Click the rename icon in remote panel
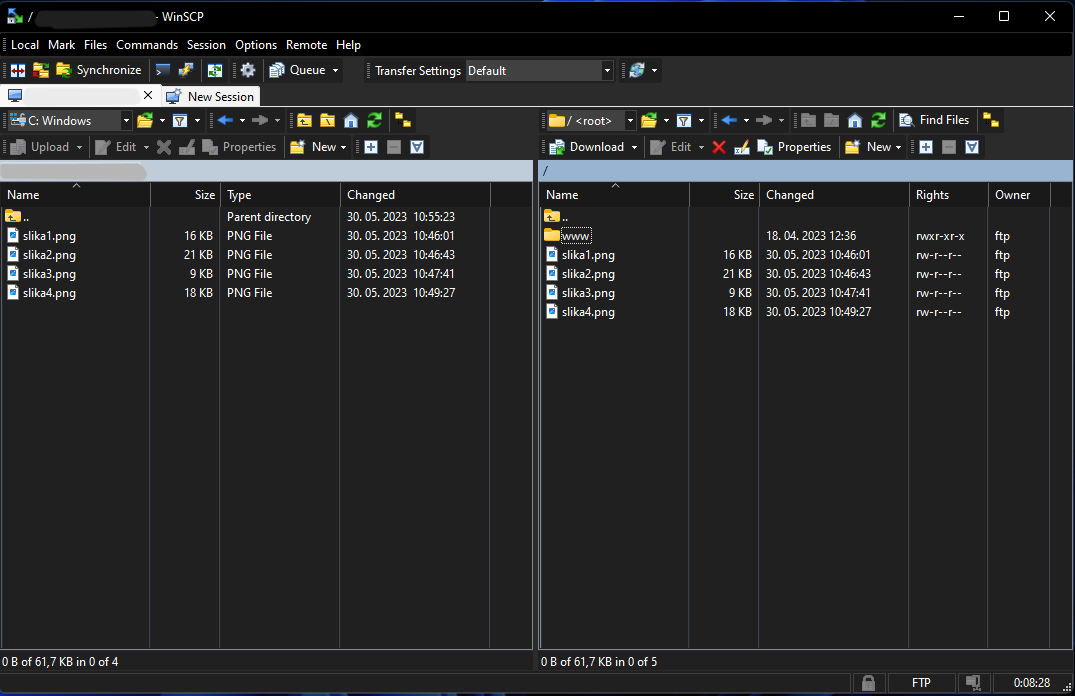 742,147
